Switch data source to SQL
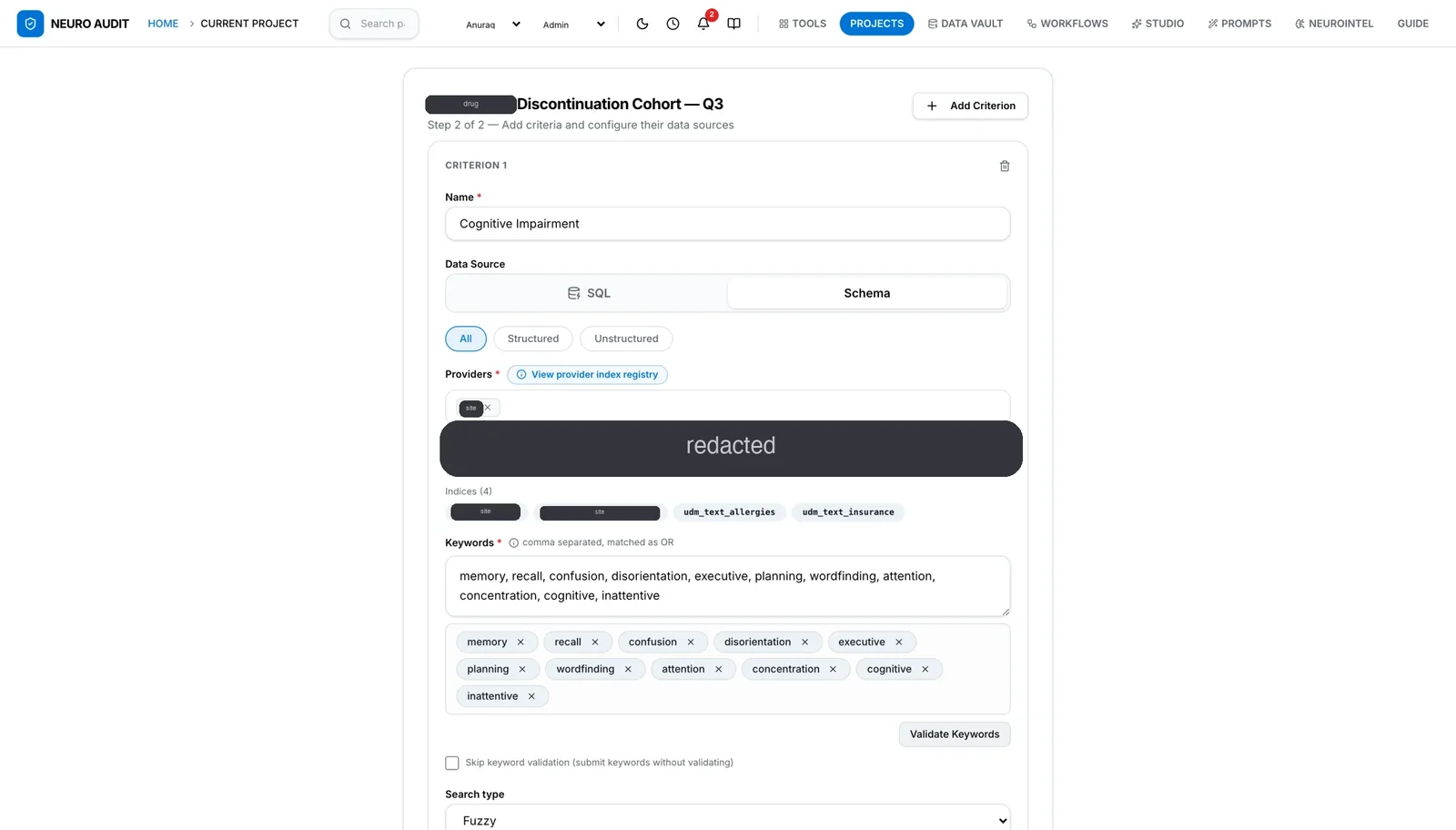1456x830 pixels. tap(588, 293)
